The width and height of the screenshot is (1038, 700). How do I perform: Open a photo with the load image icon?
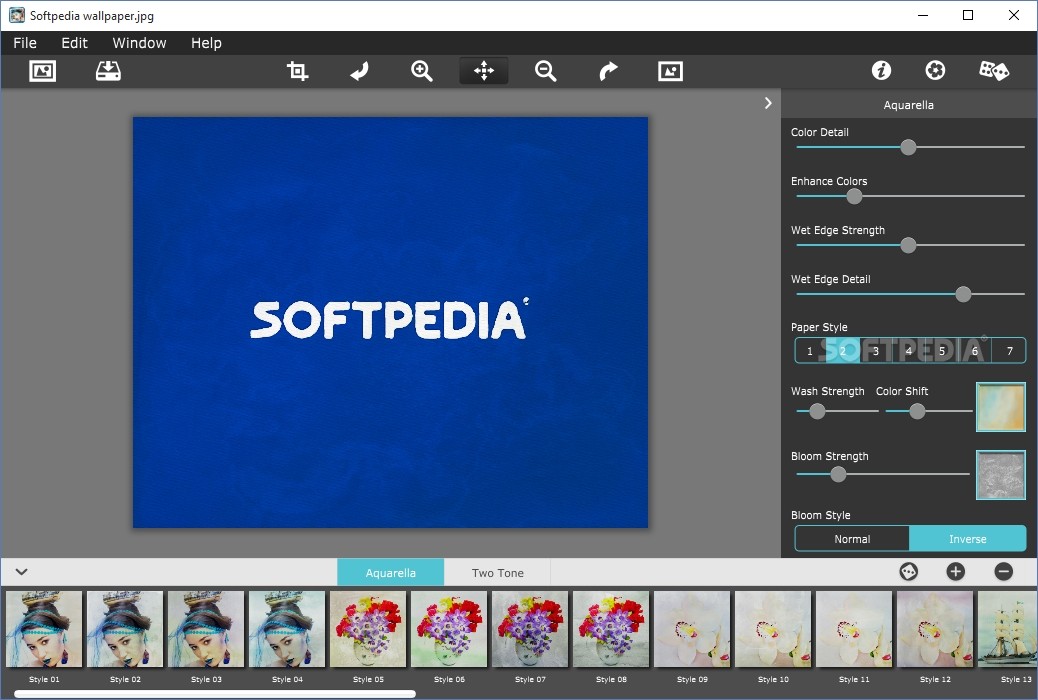pos(42,71)
